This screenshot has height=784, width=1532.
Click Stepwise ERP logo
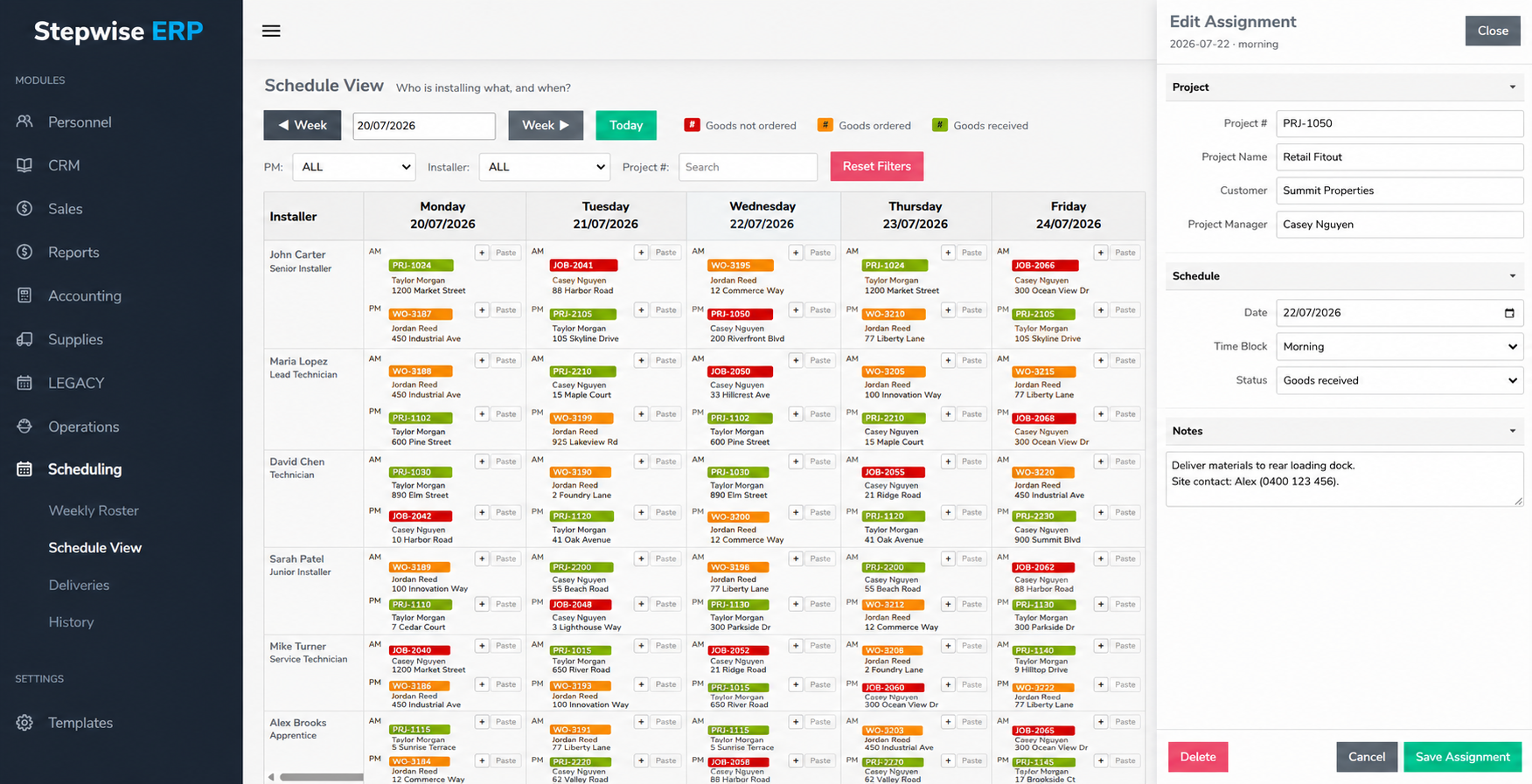[118, 31]
